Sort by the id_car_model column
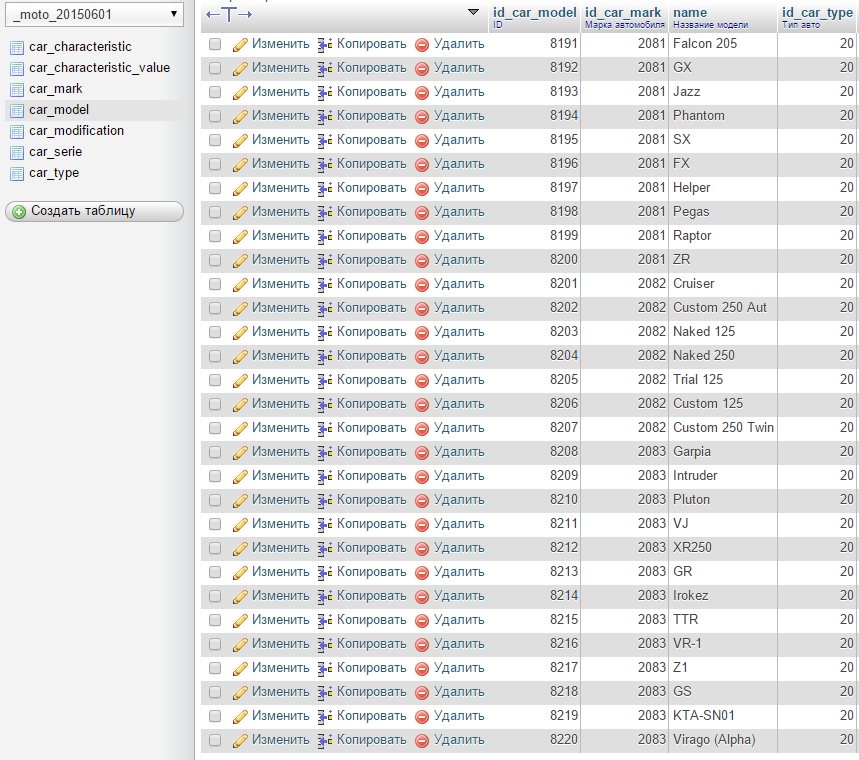This screenshot has width=859, height=760. point(535,13)
